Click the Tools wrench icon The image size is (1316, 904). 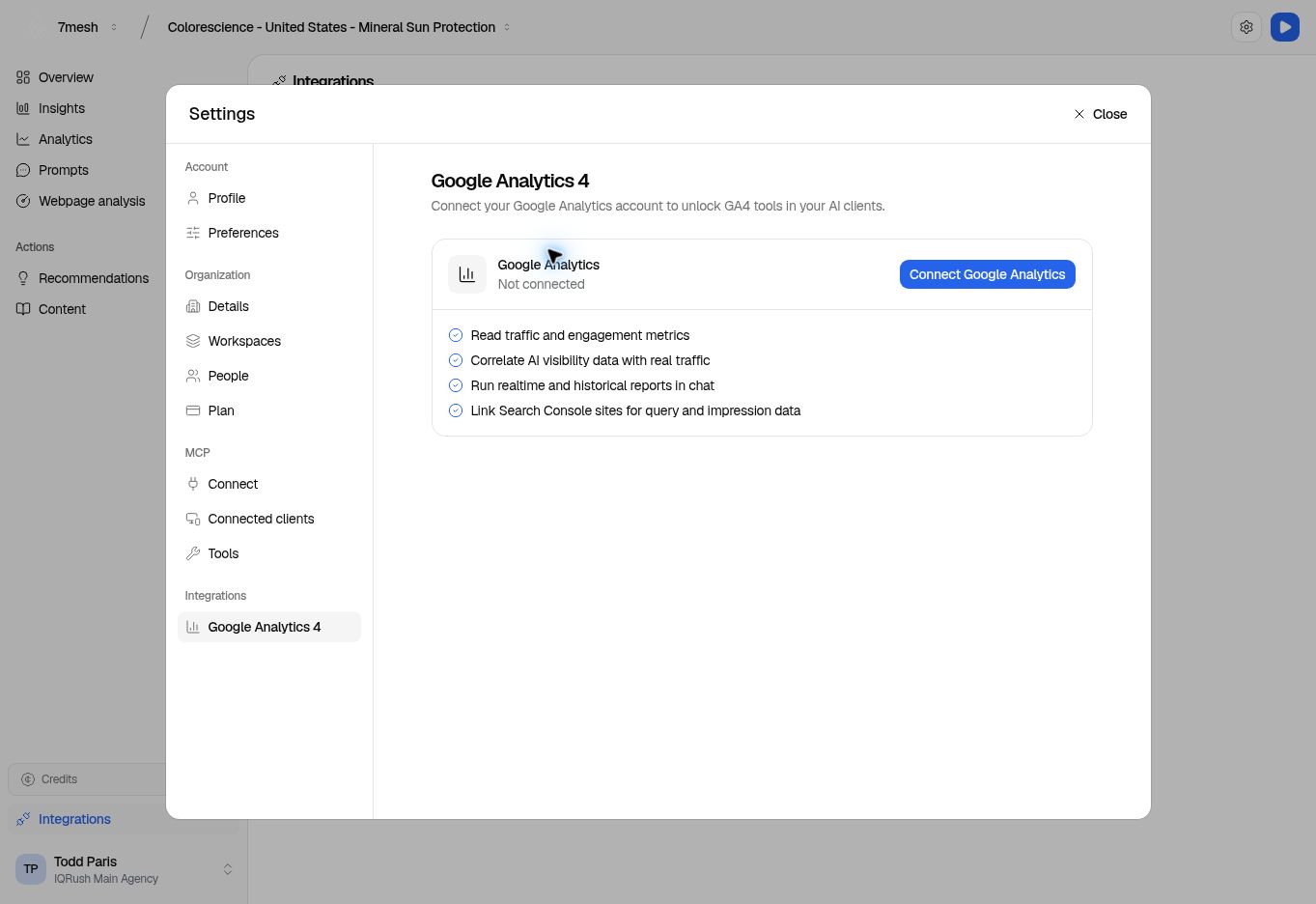[193, 553]
